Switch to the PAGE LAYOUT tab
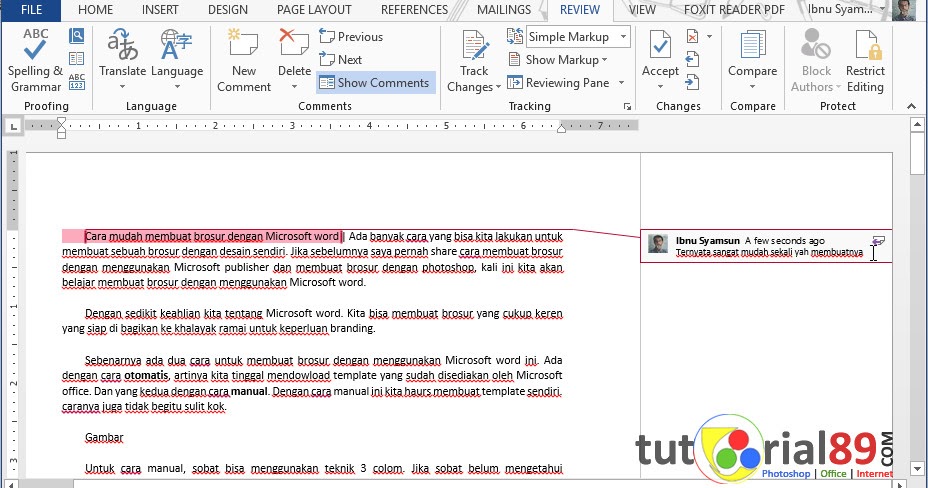Image resolution: width=928 pixels, height=488 pixels. tap(314, 10)
